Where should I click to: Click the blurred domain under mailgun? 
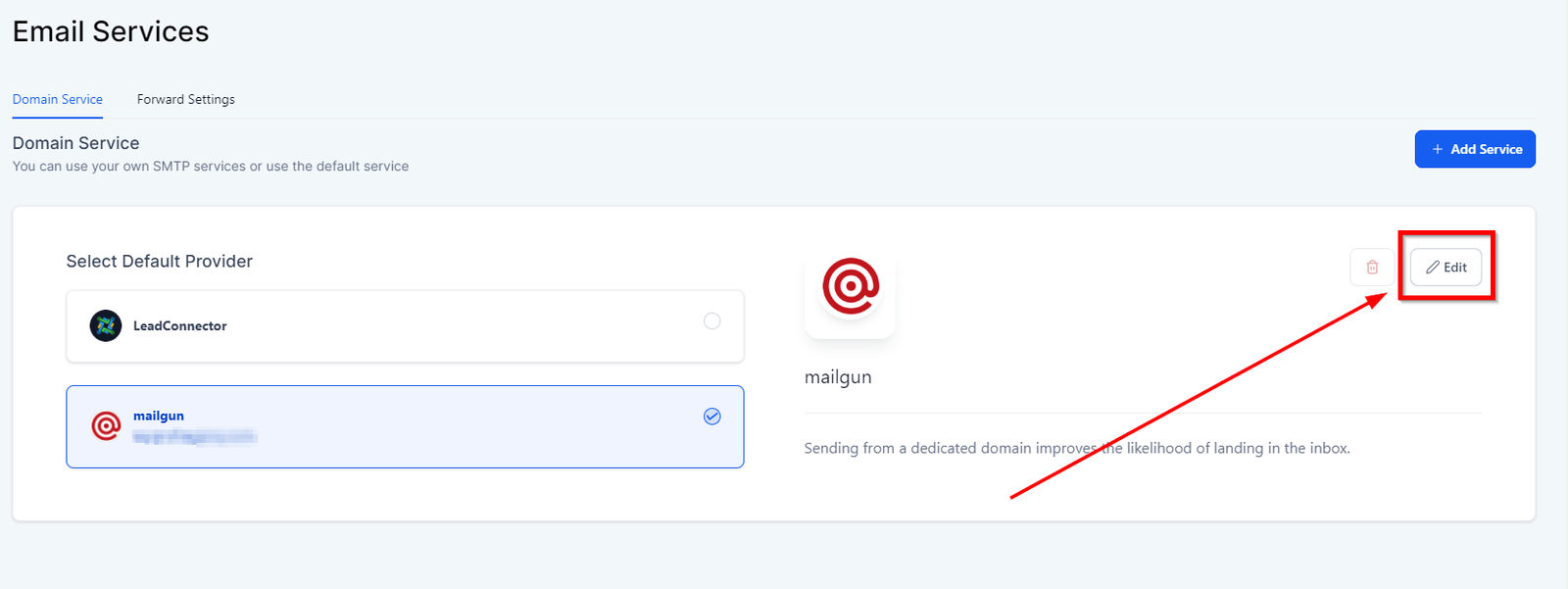[x=195, y=436]
